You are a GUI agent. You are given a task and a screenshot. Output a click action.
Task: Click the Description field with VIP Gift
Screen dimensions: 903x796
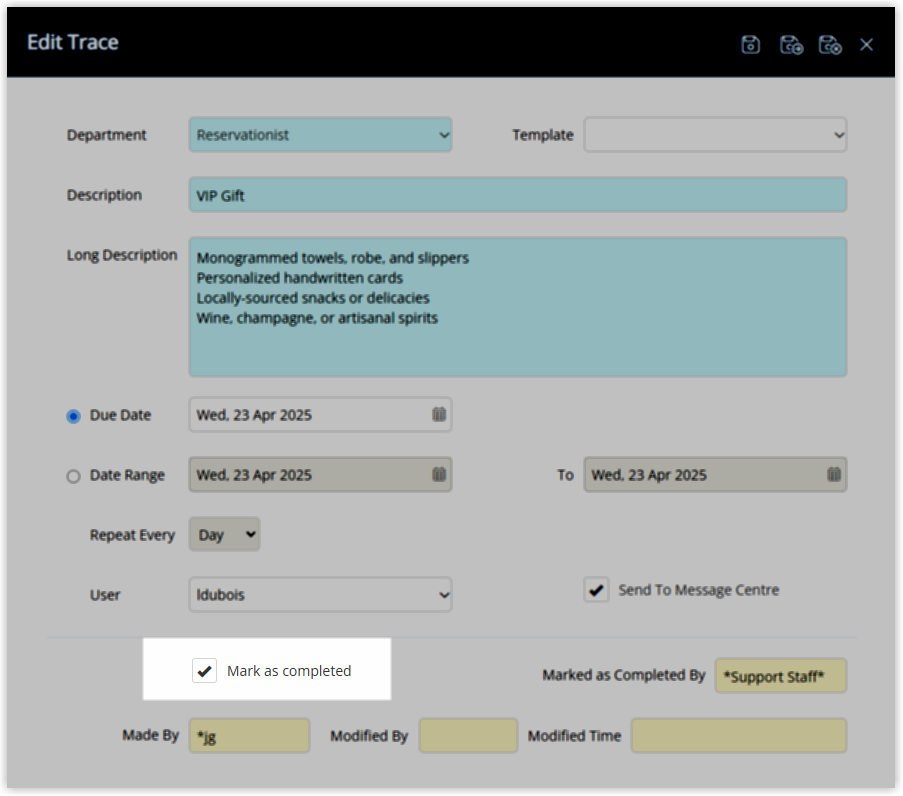518,195
